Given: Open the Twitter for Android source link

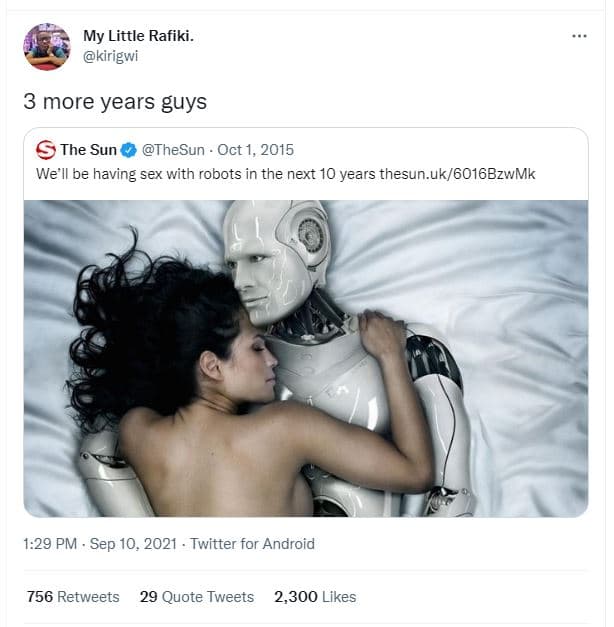Looking at the screenshot, I should click(x=252, y=544).
